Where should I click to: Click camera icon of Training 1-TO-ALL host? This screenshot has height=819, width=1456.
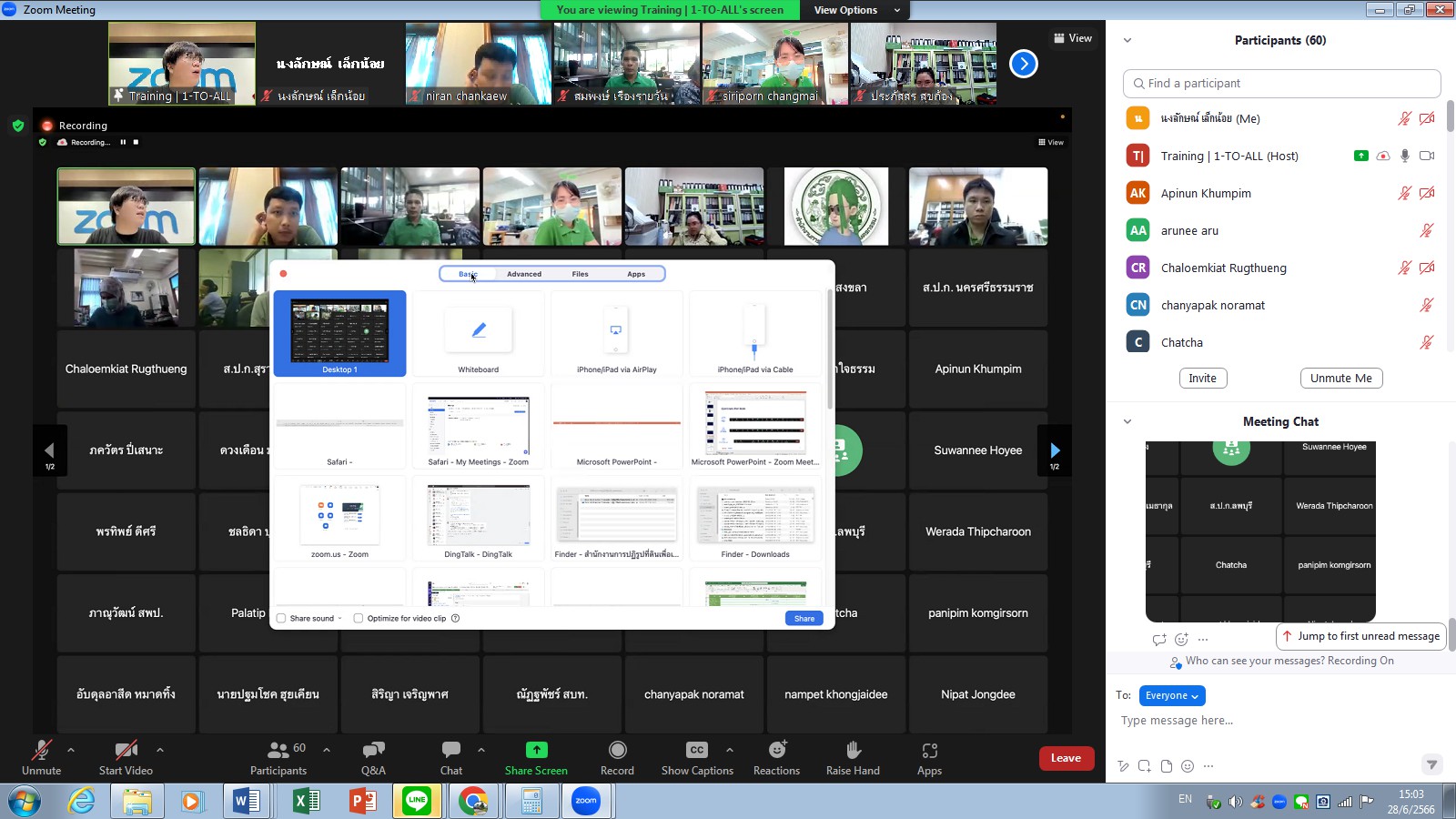[x=1427, y=156]
